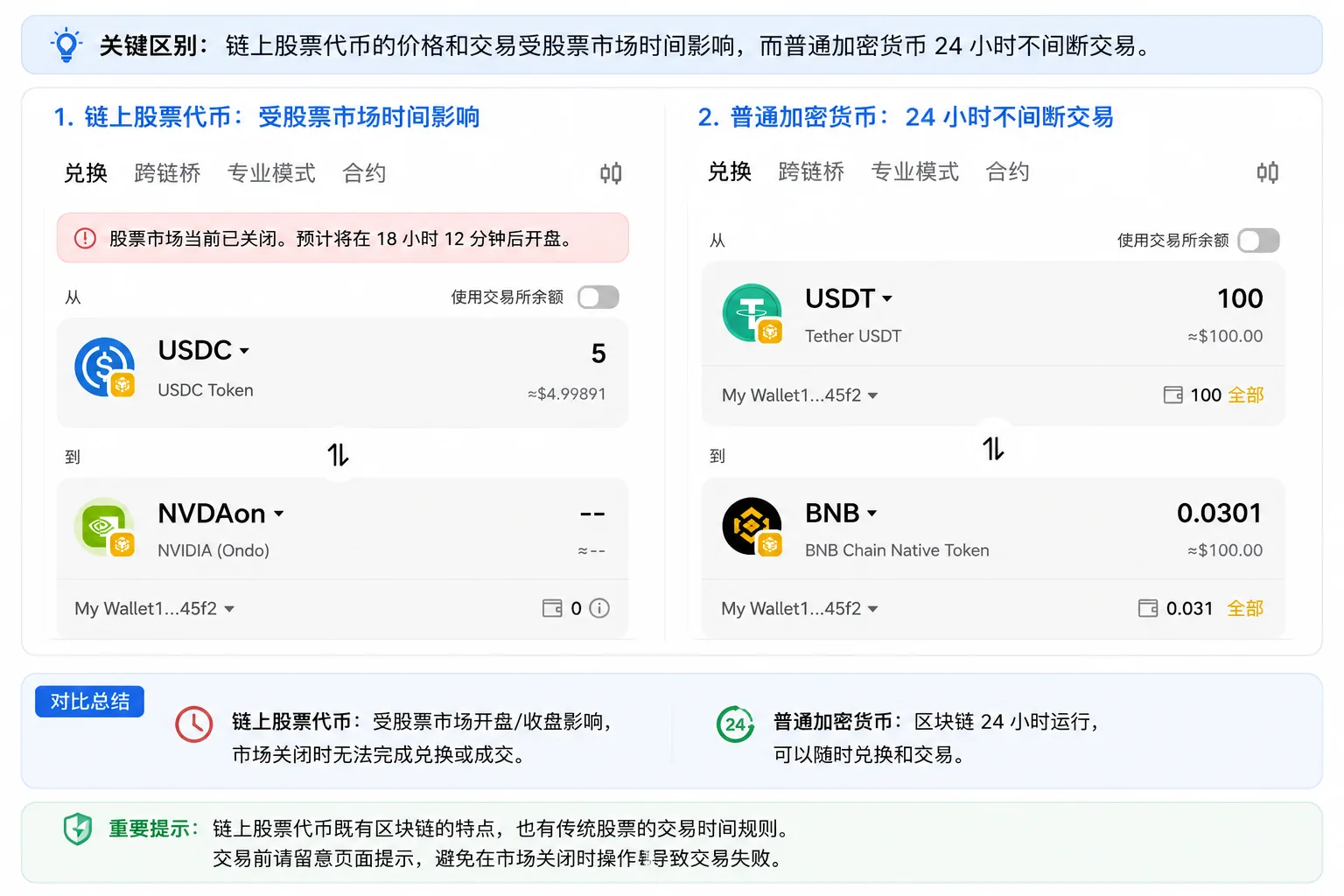Click wallet icon next to NVDAon balance 0
Viewport: 1344px width, 896px height.
coord(552,608)
